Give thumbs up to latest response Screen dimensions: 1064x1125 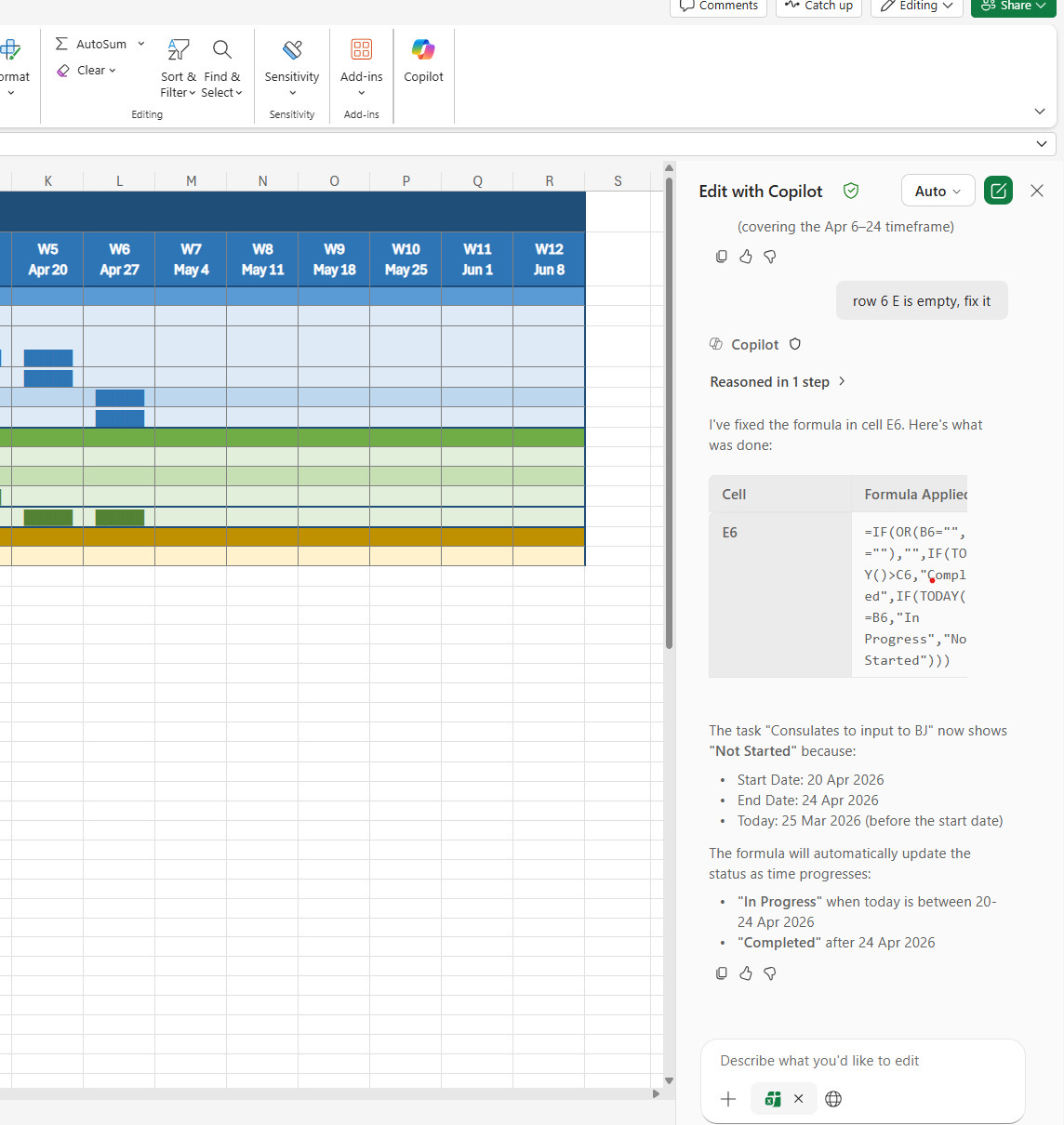pyautogui.click(x=746, y=973)
